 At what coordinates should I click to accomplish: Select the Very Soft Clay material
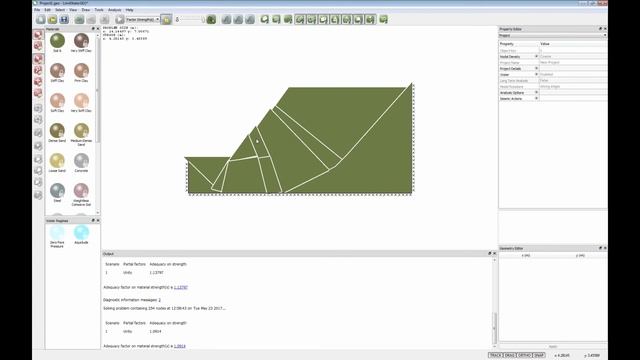(x=81, y=102)
